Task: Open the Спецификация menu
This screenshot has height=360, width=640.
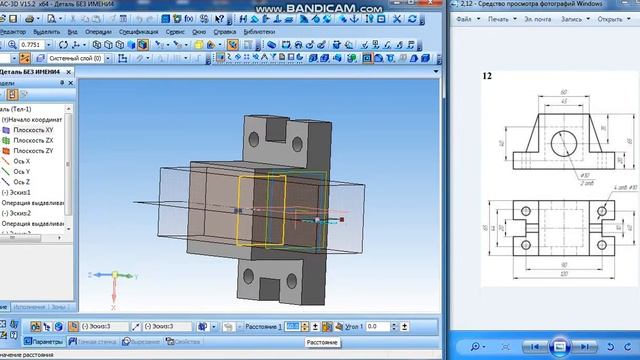Action: (x=138, y=31)
